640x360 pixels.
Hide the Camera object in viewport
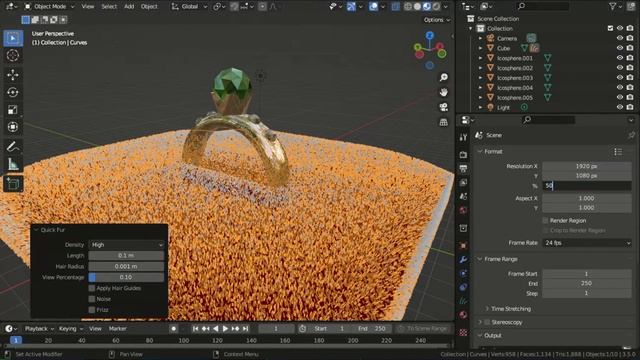pyautogui.click(x=620, y=38)
